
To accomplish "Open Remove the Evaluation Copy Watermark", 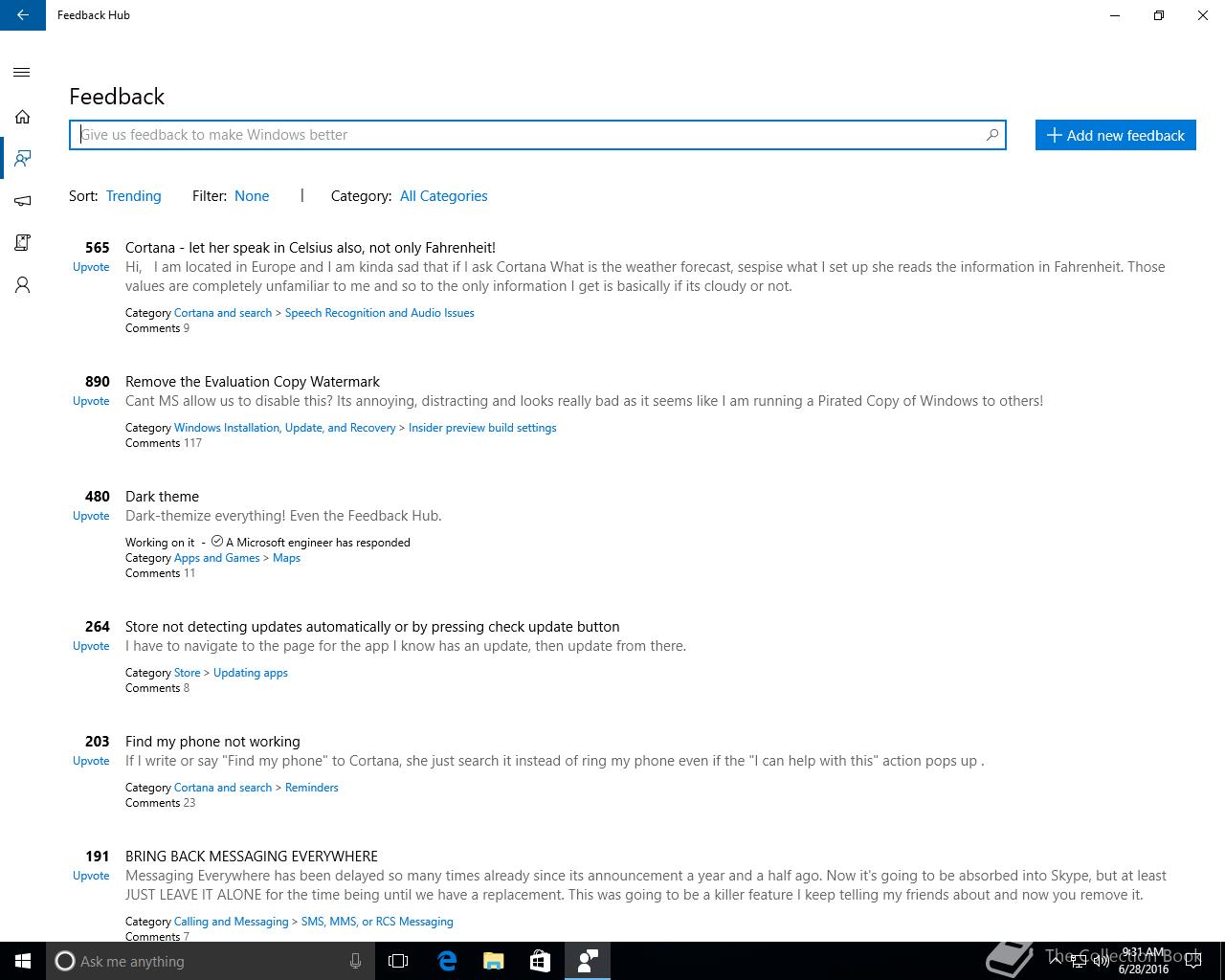I will coord(253,382).
